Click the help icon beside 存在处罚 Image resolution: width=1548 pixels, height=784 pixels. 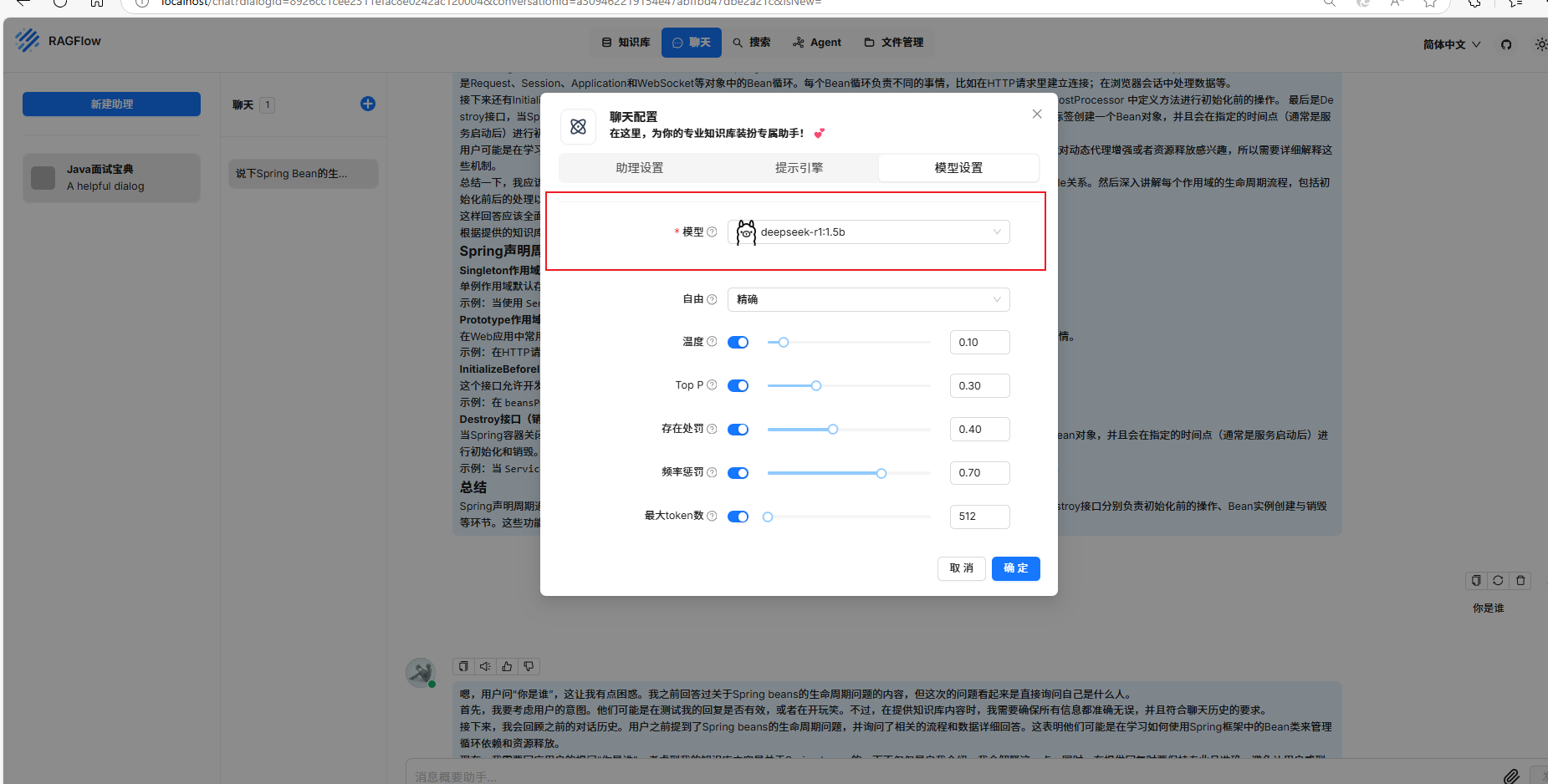click(712, 429)
